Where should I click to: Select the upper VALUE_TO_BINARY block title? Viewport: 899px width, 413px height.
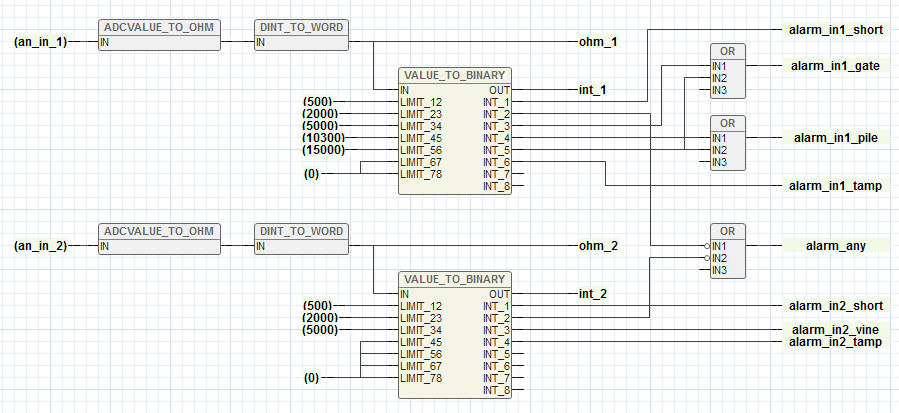(x=455, y=75)
